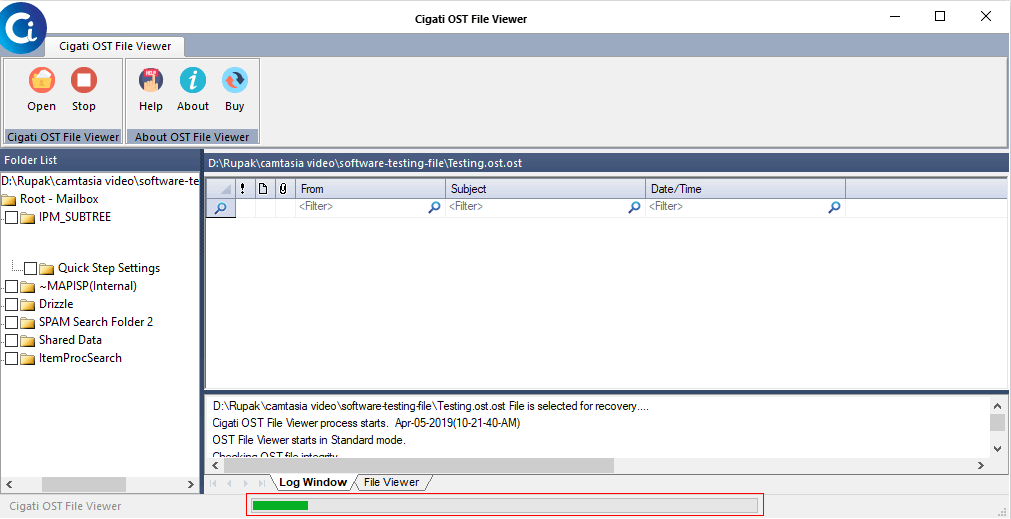Select the ~MAPISP(Internal) folder label
Image resolution: width=1011 pixels, height=519 pixels.
(88, 286)
